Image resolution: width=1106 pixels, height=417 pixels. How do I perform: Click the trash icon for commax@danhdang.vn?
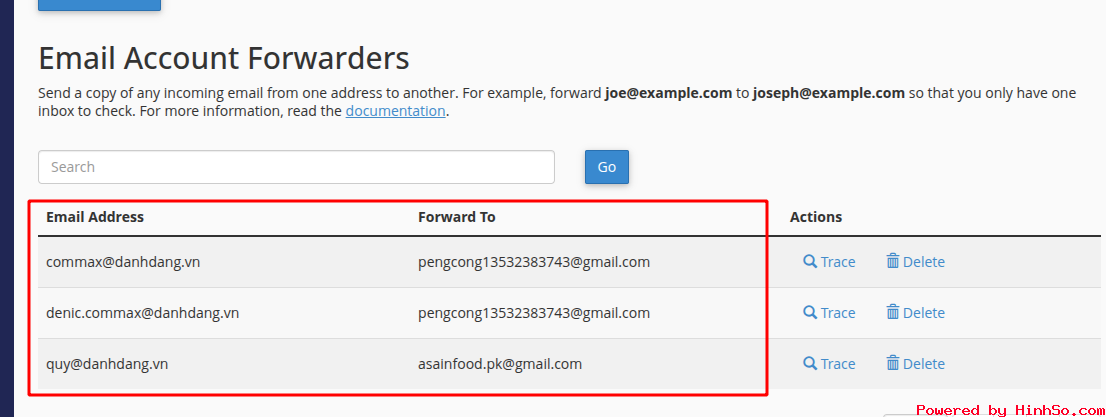pyautogui.click(x=893, y=262)
